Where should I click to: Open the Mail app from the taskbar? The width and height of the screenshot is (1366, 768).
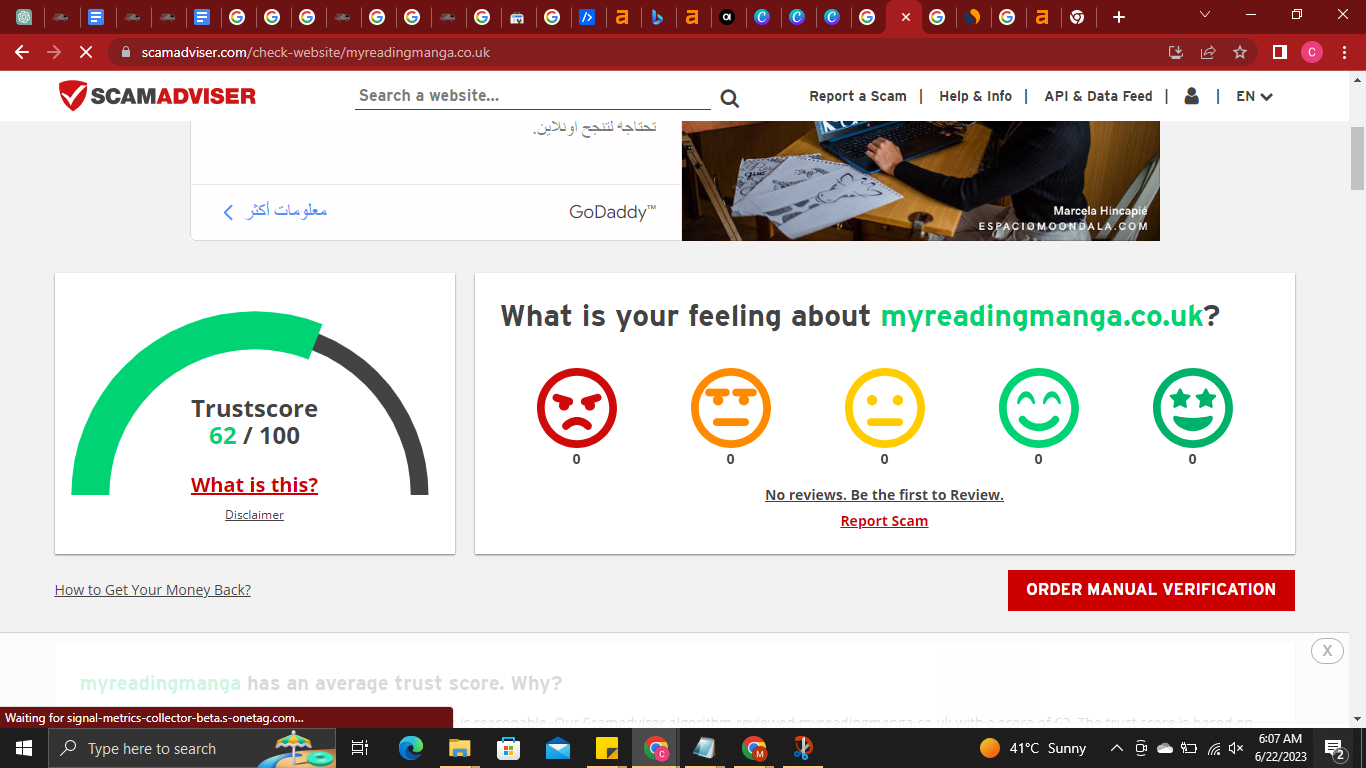click(558, 748)
